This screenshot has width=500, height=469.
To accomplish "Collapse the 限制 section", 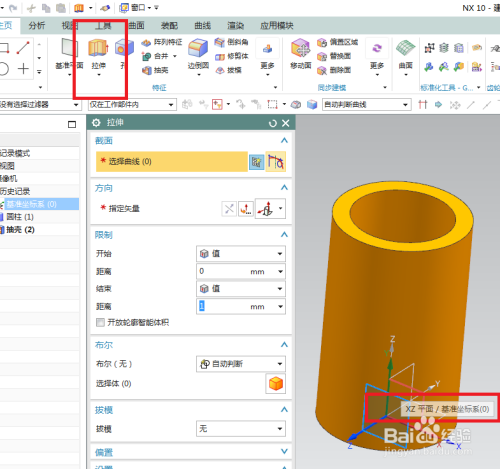I will coord(284,235).
